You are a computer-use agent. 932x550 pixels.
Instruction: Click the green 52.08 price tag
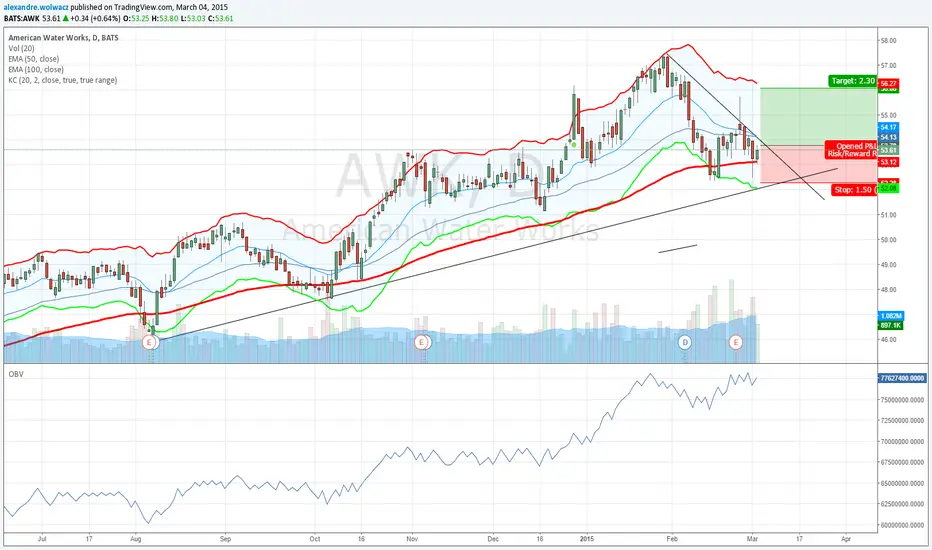[889, 189]
